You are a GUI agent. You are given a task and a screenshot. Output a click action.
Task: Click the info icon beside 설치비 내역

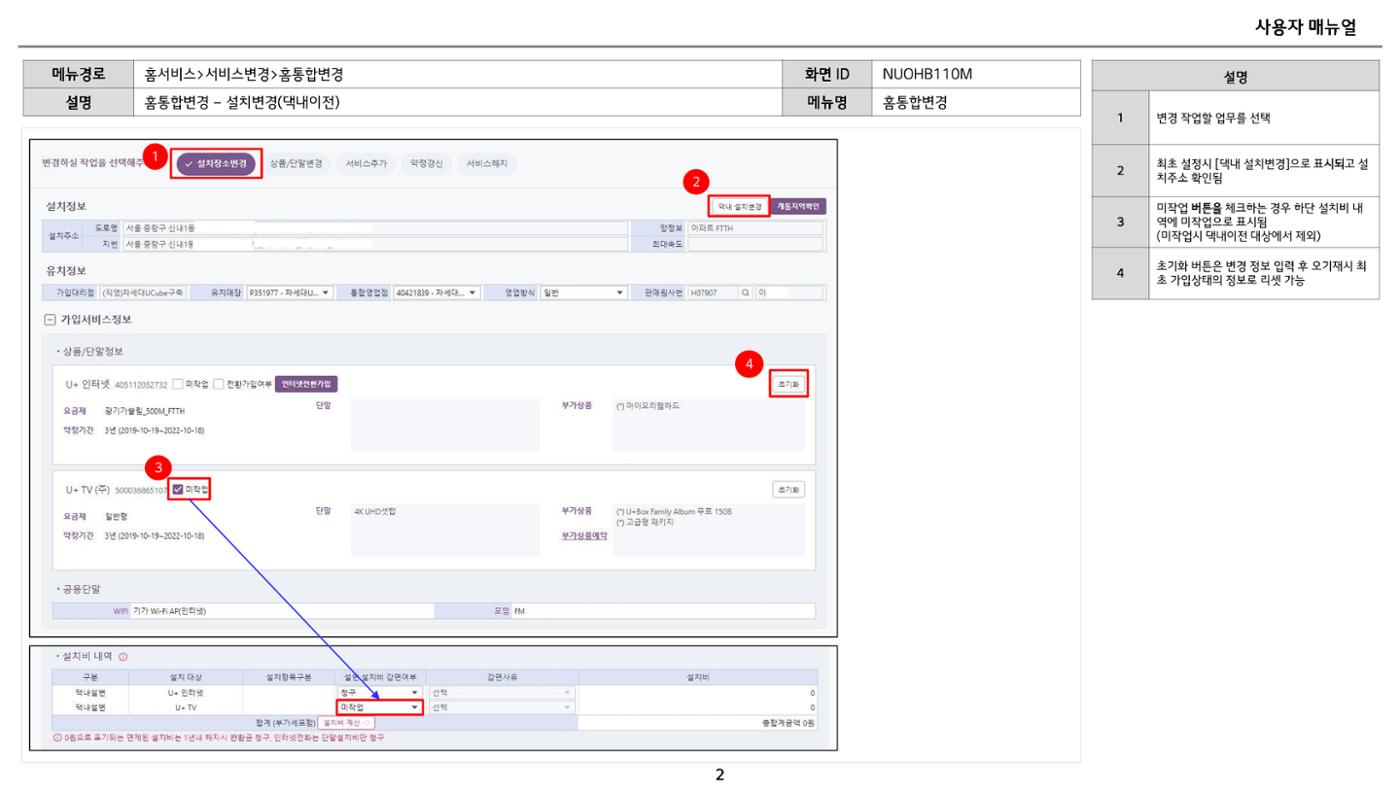[x=123, y=656]
